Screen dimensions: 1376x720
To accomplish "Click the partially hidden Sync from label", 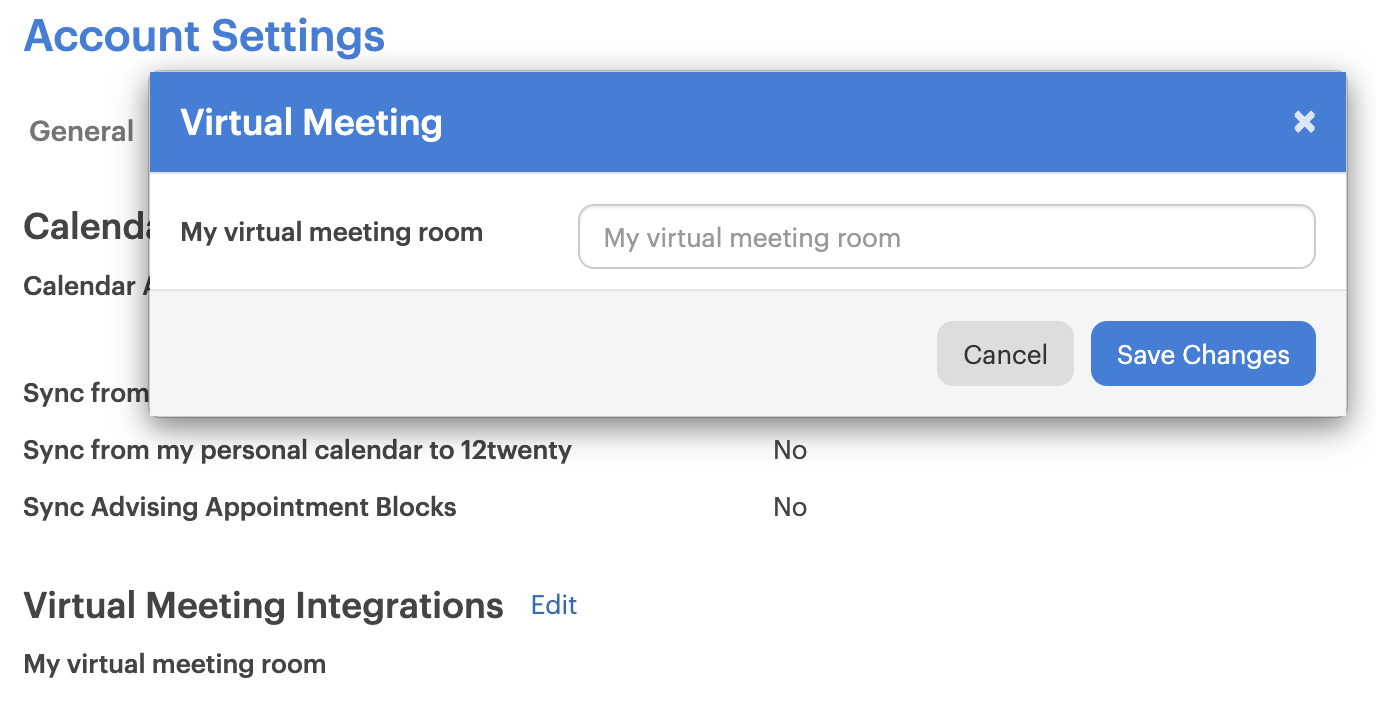I will 86,393.
